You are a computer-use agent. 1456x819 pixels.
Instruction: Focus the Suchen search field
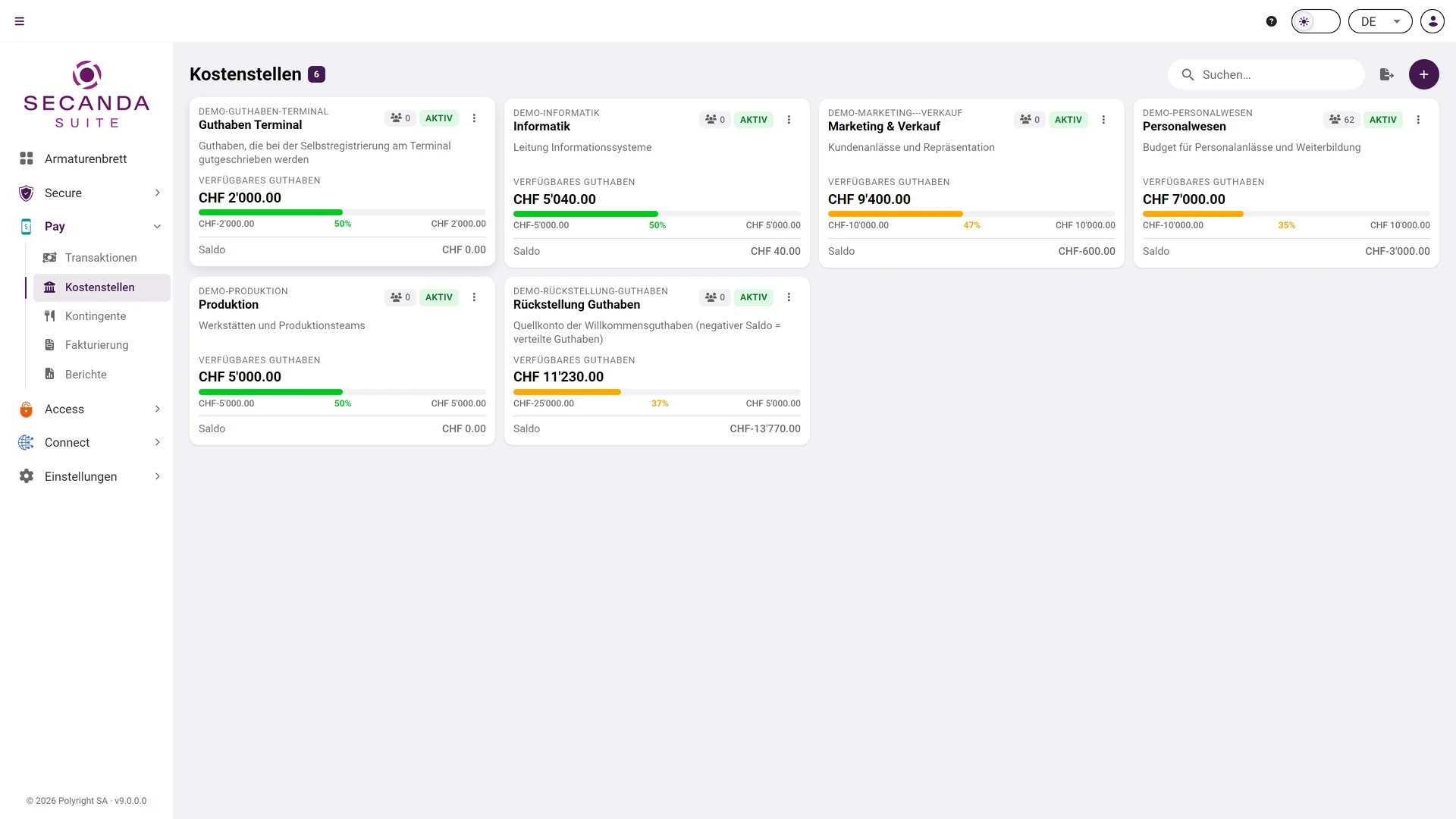[1266, 74]
